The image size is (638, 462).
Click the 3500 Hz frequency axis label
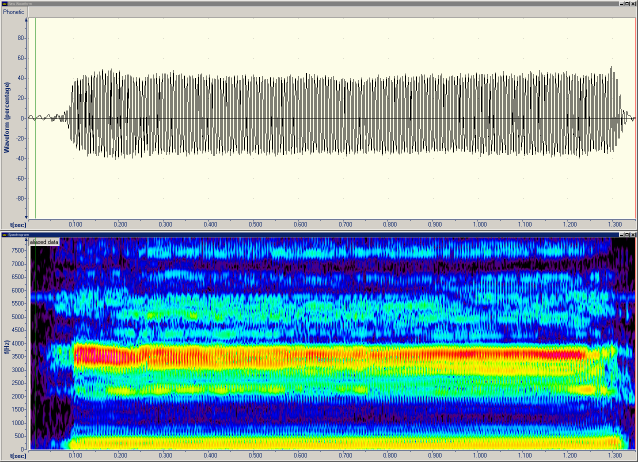(x=18, y=357)
